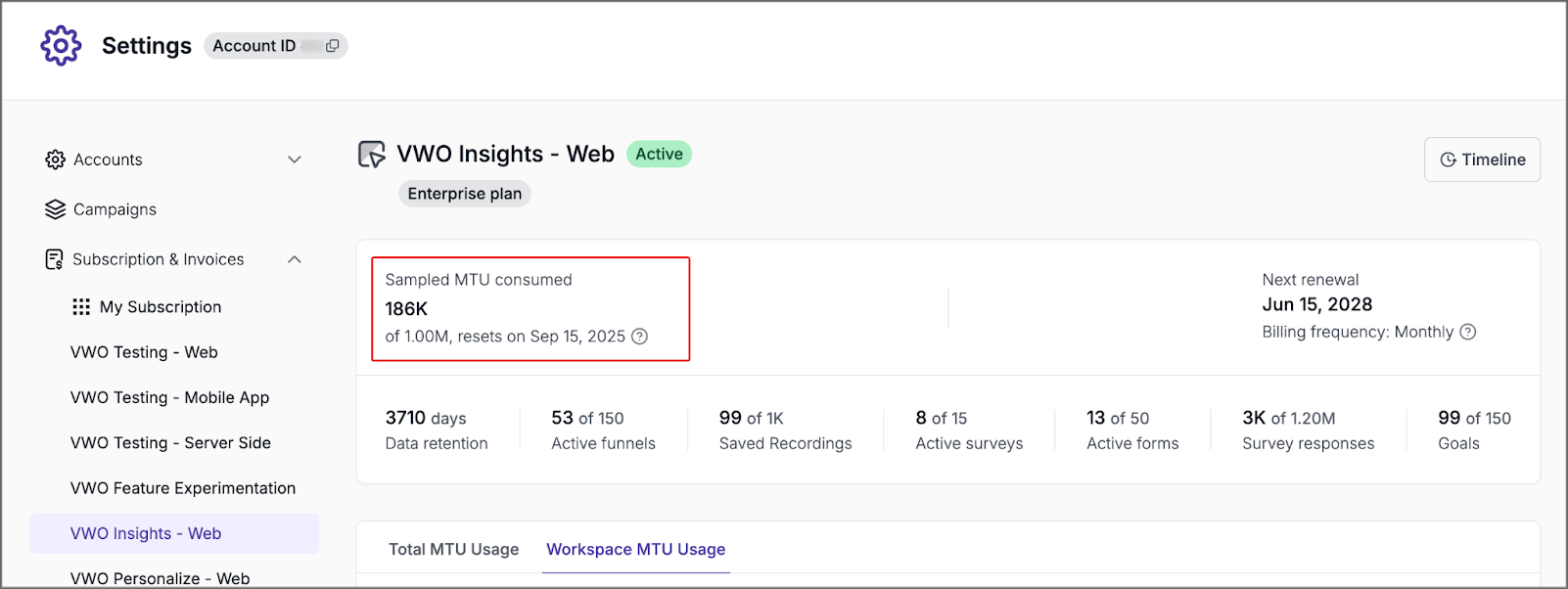The width and height of the screenshot is (1568, 589).
Task: Click '8 of 15' active surveys value
Action: [x=942, y=418]
